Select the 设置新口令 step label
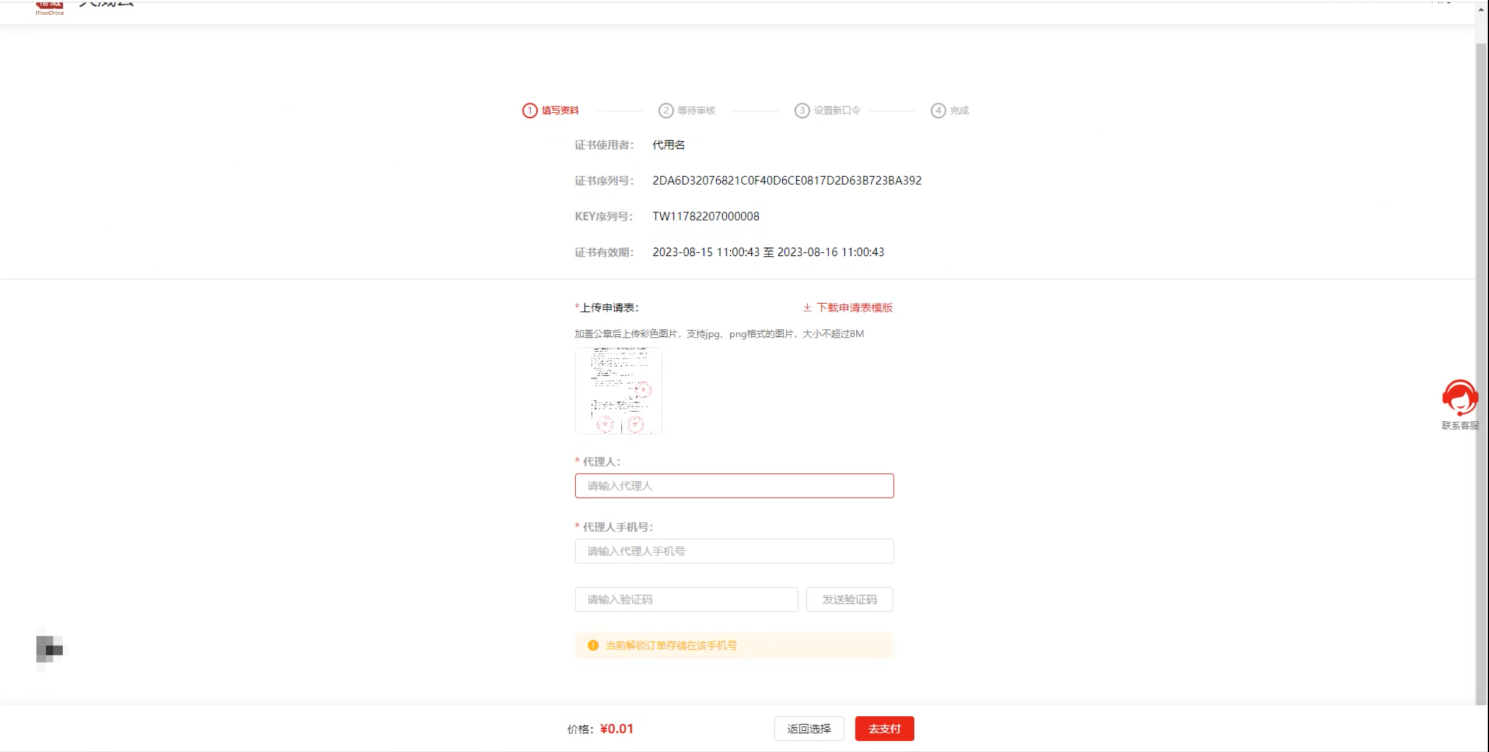Image resolution: width=1489 pixels, height=752 pixels. [837, 111]
